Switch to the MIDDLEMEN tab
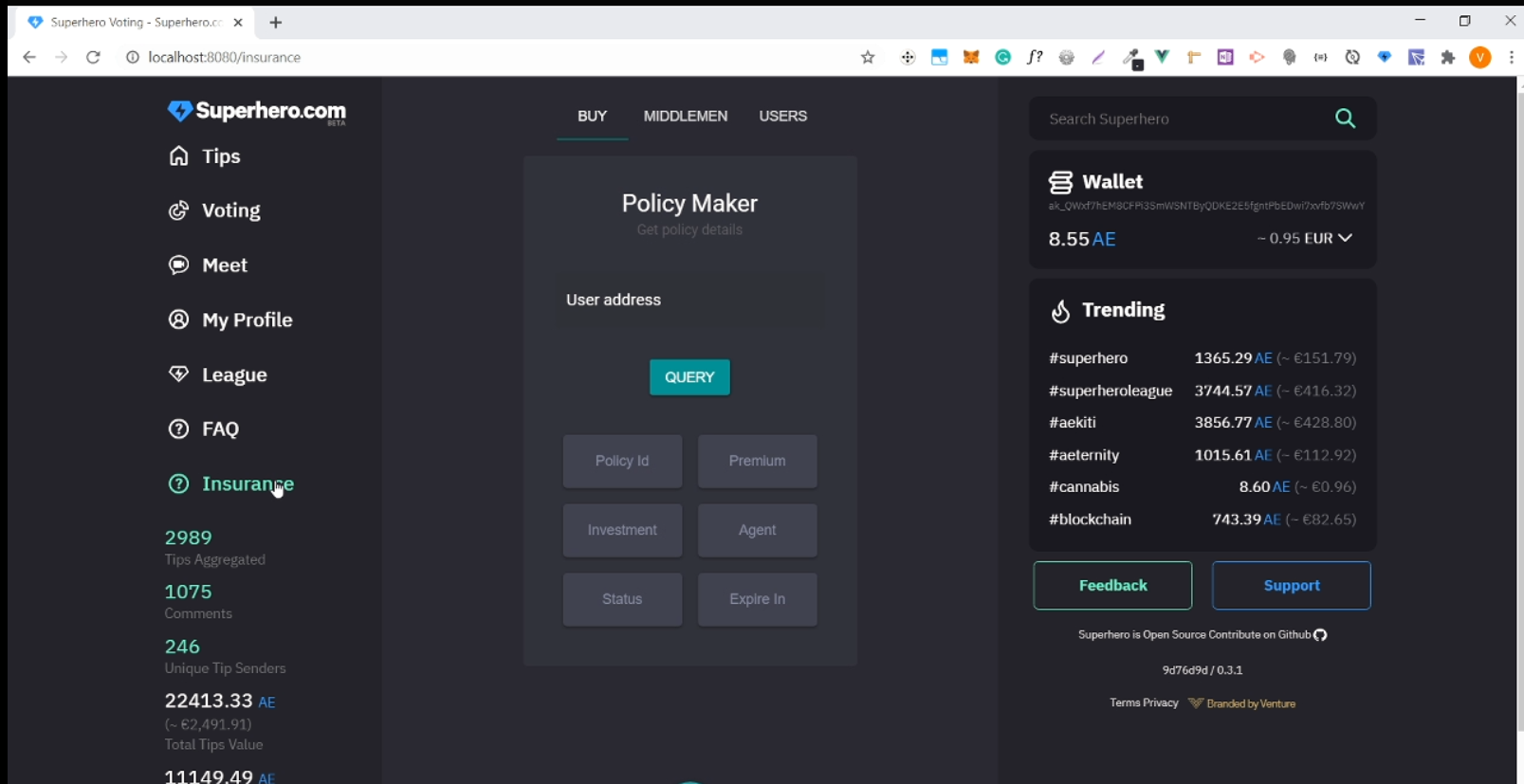The width and height of the screenshot is (1524, 784). [x=686, y=117]
